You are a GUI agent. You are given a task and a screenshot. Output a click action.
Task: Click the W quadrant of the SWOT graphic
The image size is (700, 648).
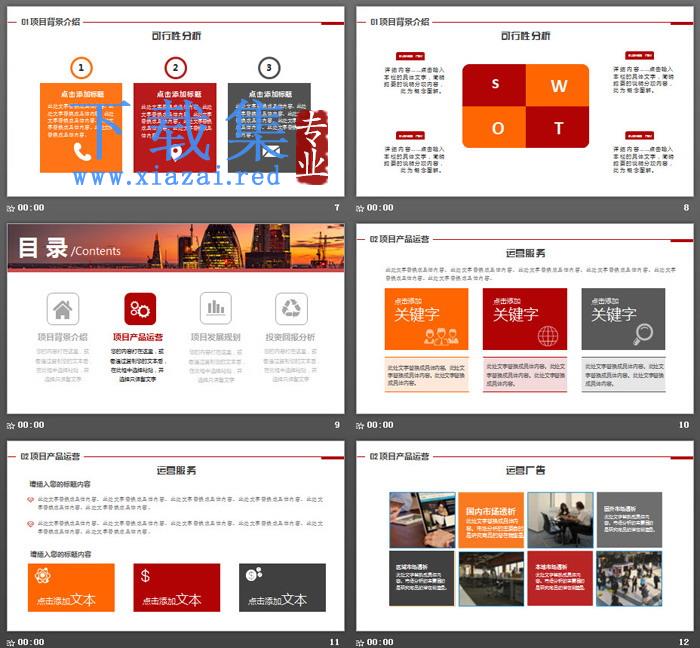(x=558, y=85)
